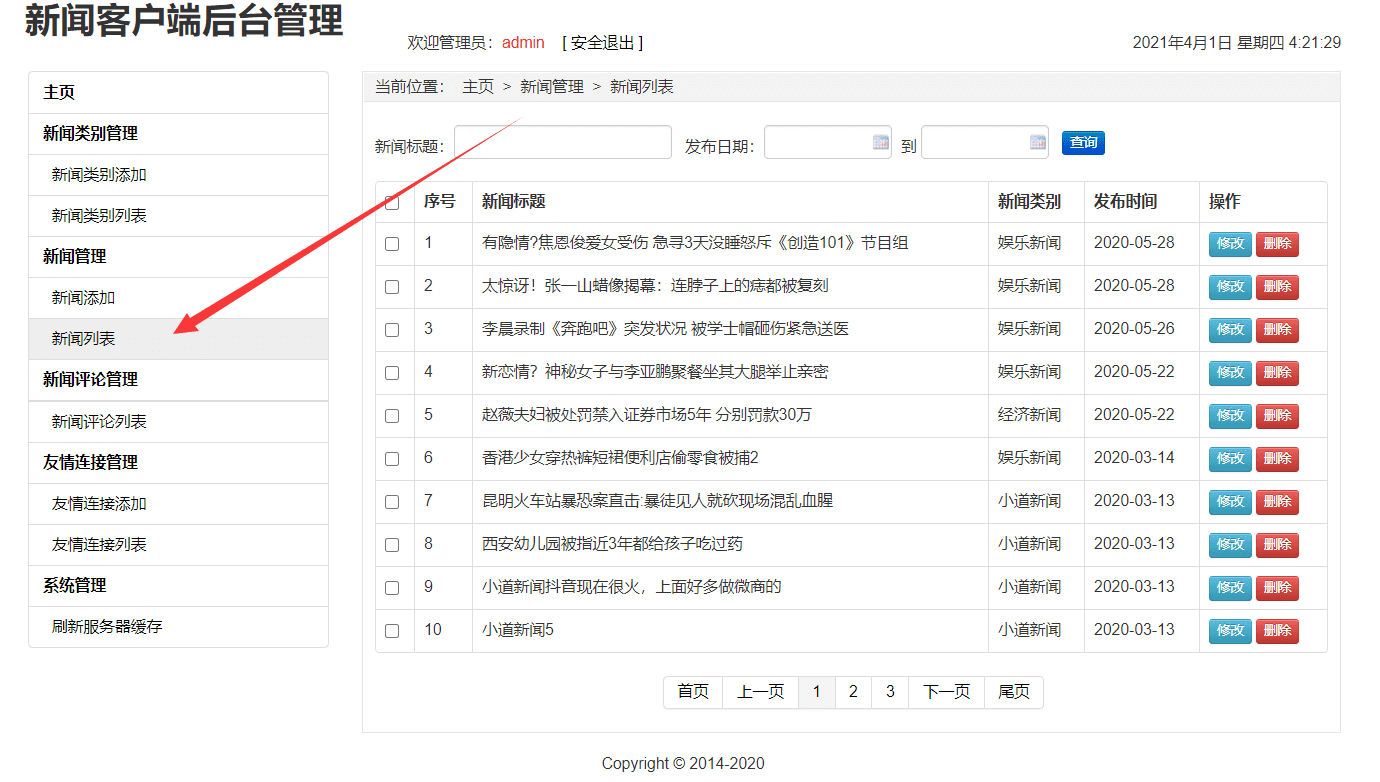This screenshot has width=1380, height=782.
Task: Check the box for news row 10
Action: 392,631
